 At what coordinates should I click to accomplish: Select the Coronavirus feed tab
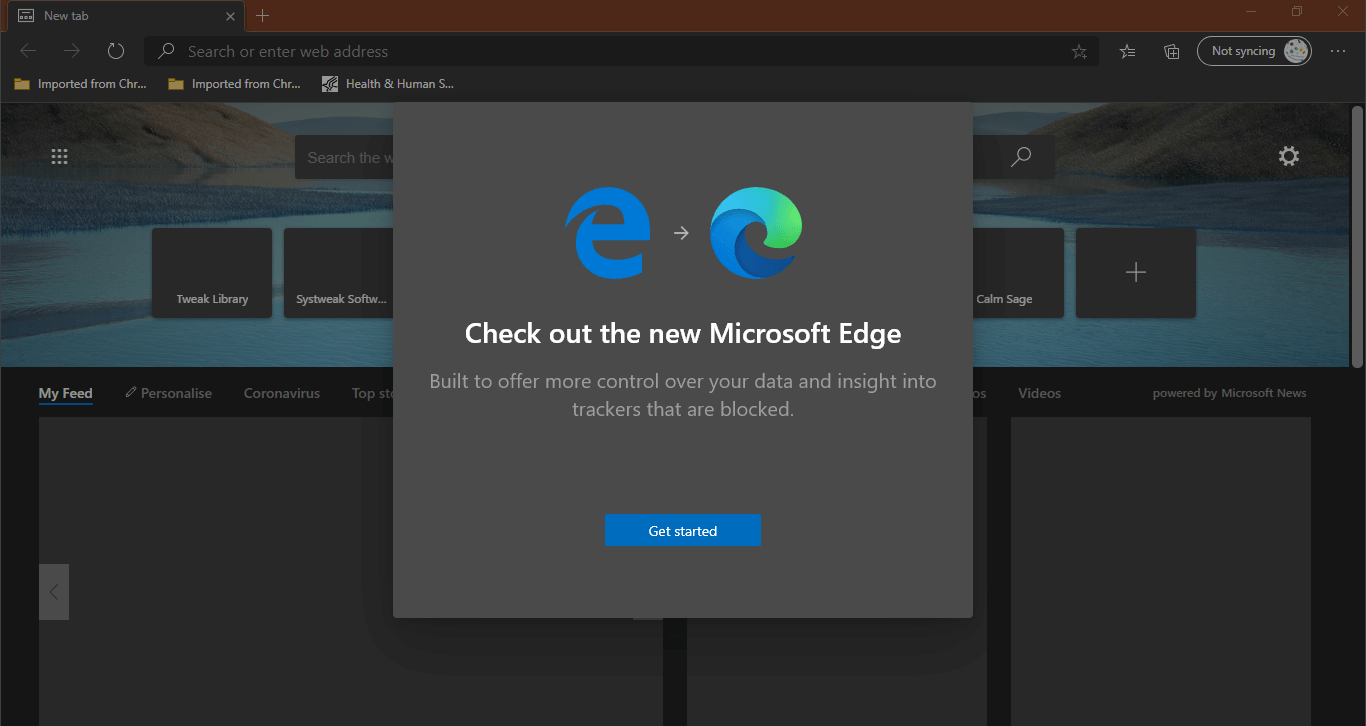point(281,393)
